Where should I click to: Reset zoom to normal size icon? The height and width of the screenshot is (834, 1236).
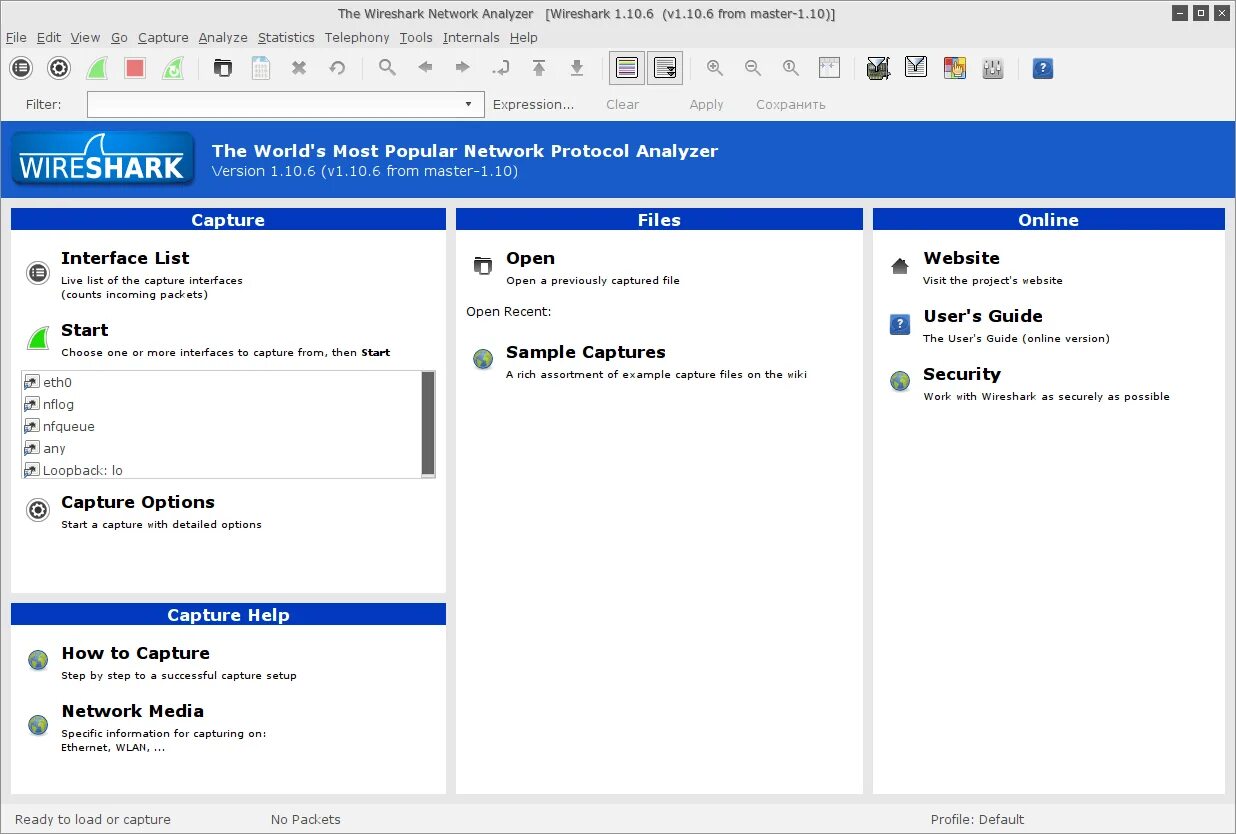point(791,68)
